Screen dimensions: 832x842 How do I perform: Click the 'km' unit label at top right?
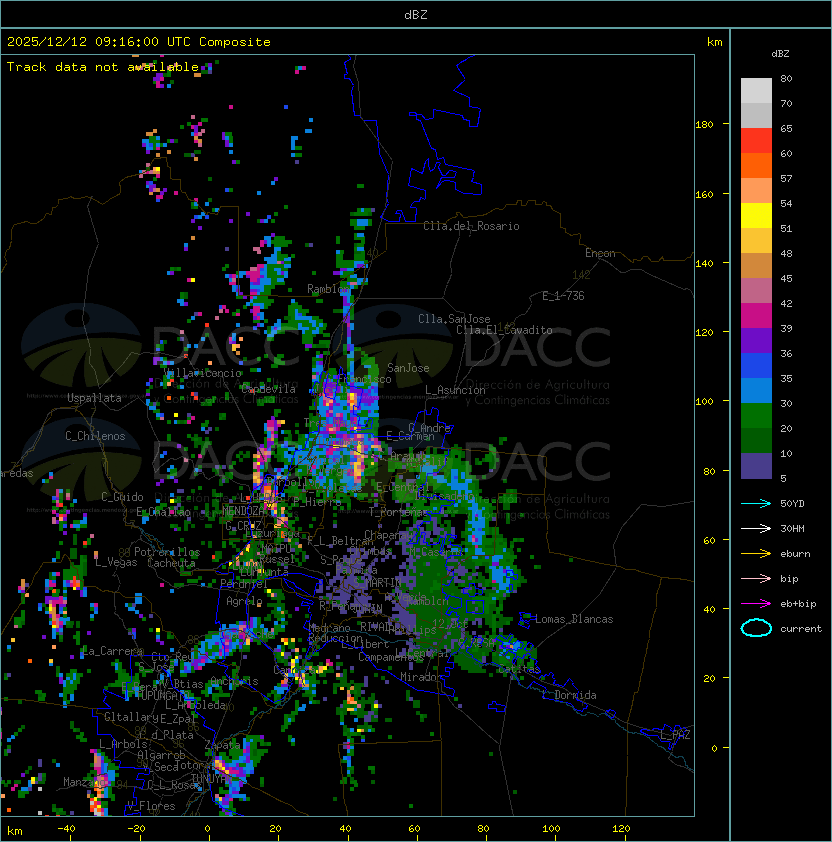[714, 42]
